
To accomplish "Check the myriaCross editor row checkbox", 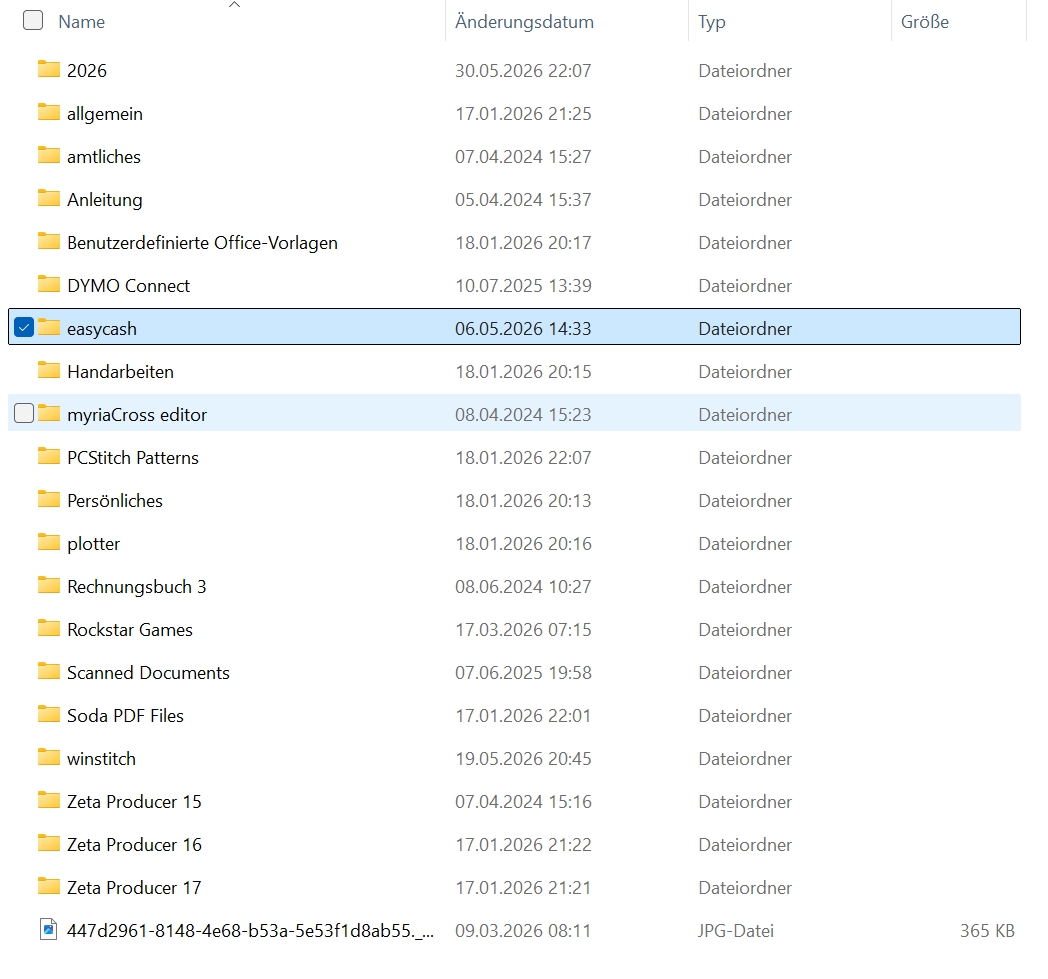I will click(24, 414).
